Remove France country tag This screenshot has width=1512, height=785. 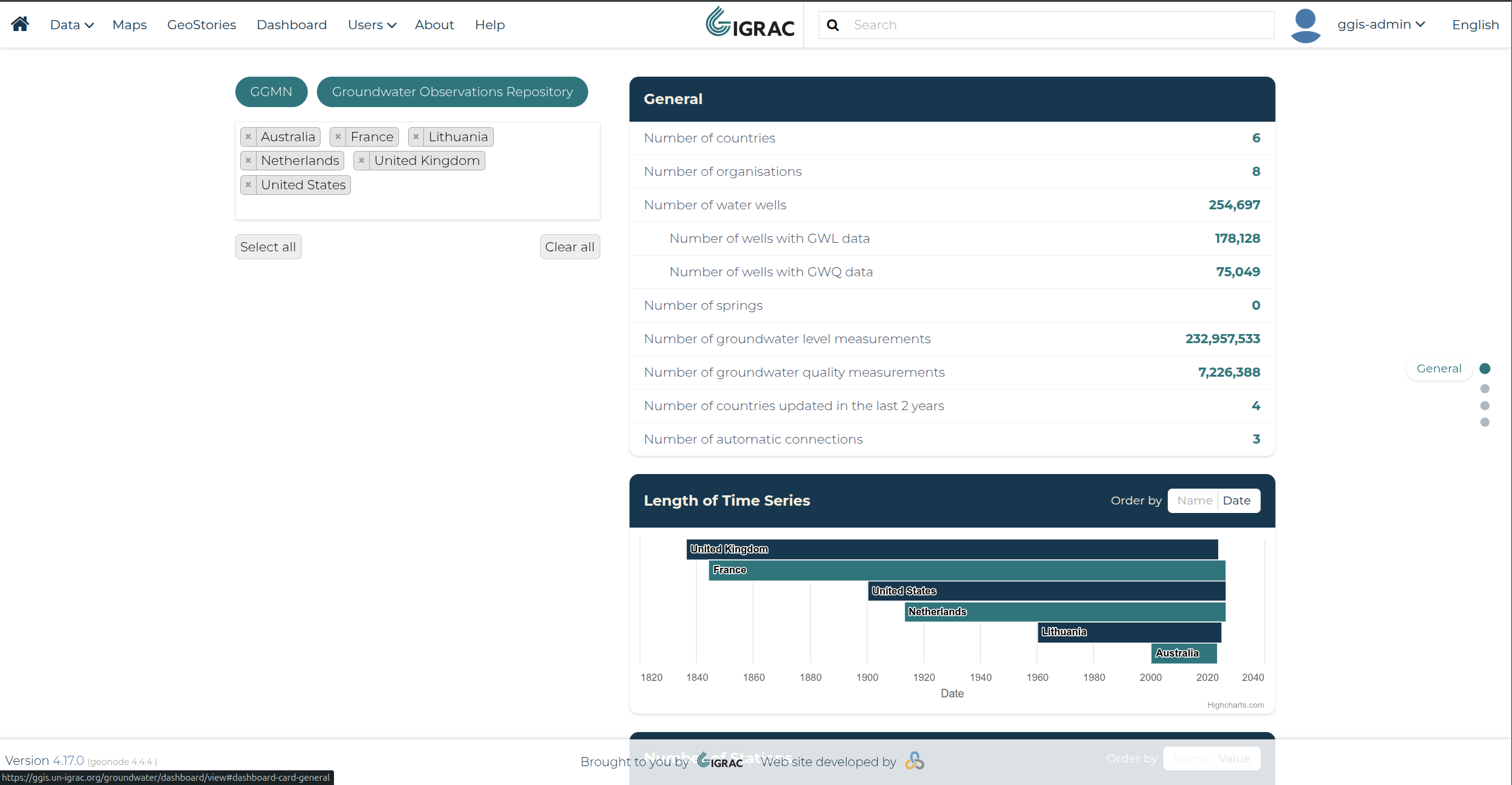pos(338,137)
